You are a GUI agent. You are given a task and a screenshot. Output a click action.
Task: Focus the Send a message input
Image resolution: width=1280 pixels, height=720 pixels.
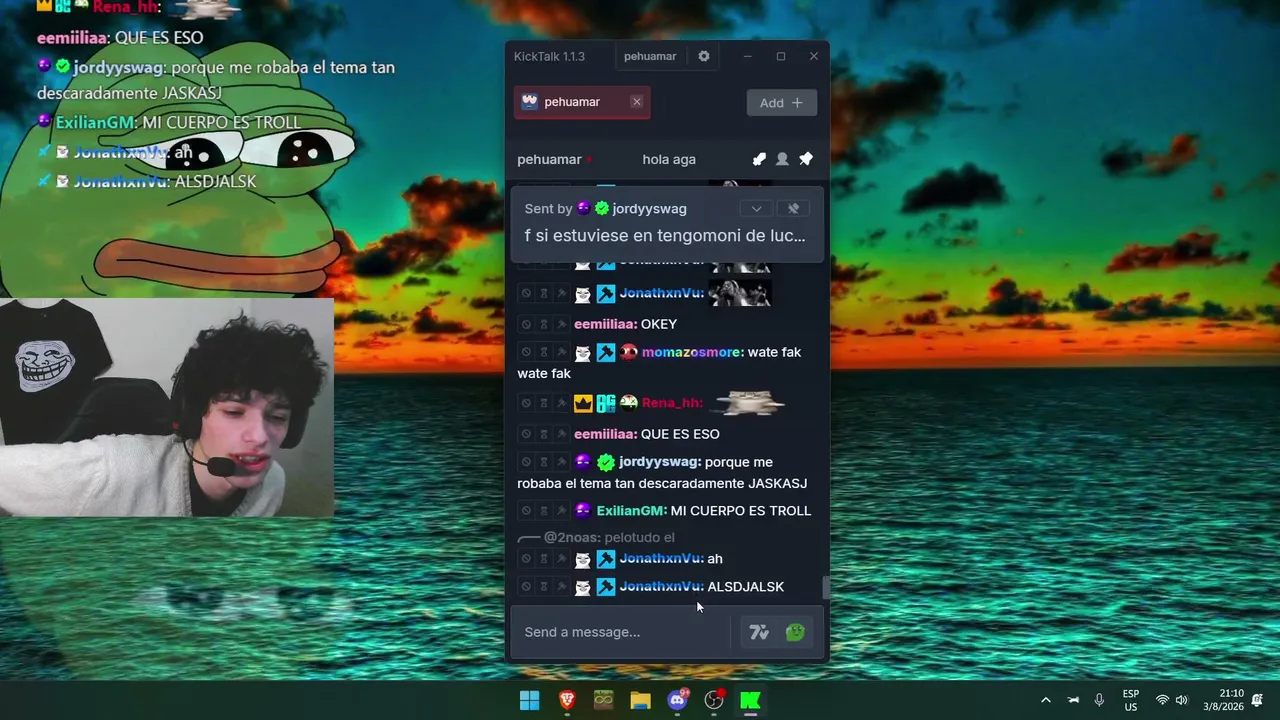625,632
